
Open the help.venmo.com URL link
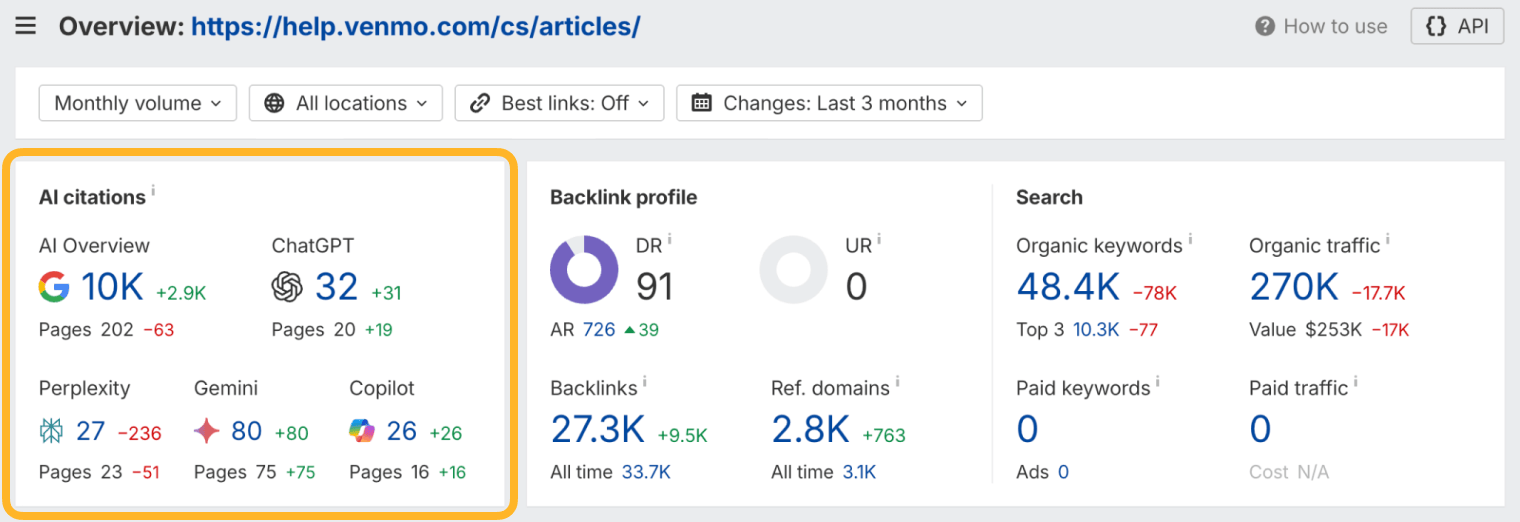click(x=415, y=26)
